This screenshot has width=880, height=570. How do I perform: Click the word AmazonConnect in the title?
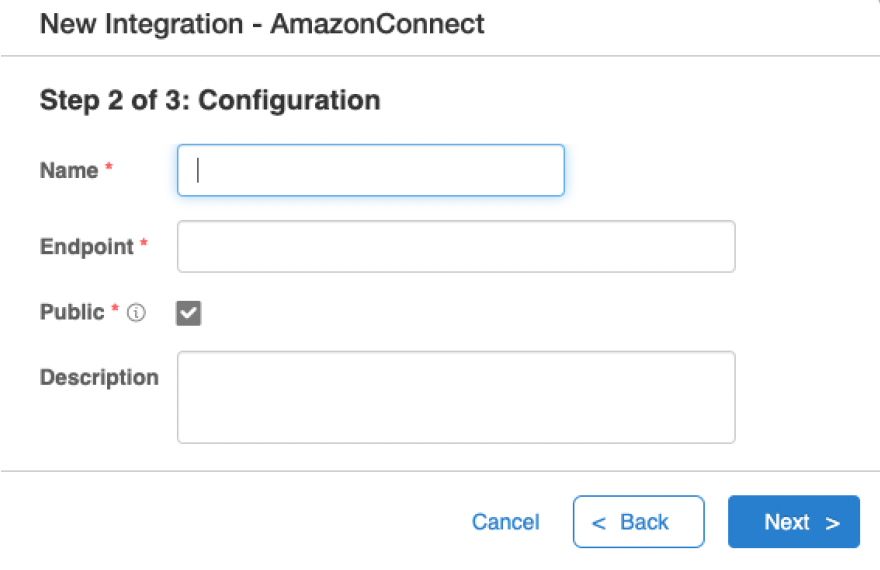tap(377, 24)
